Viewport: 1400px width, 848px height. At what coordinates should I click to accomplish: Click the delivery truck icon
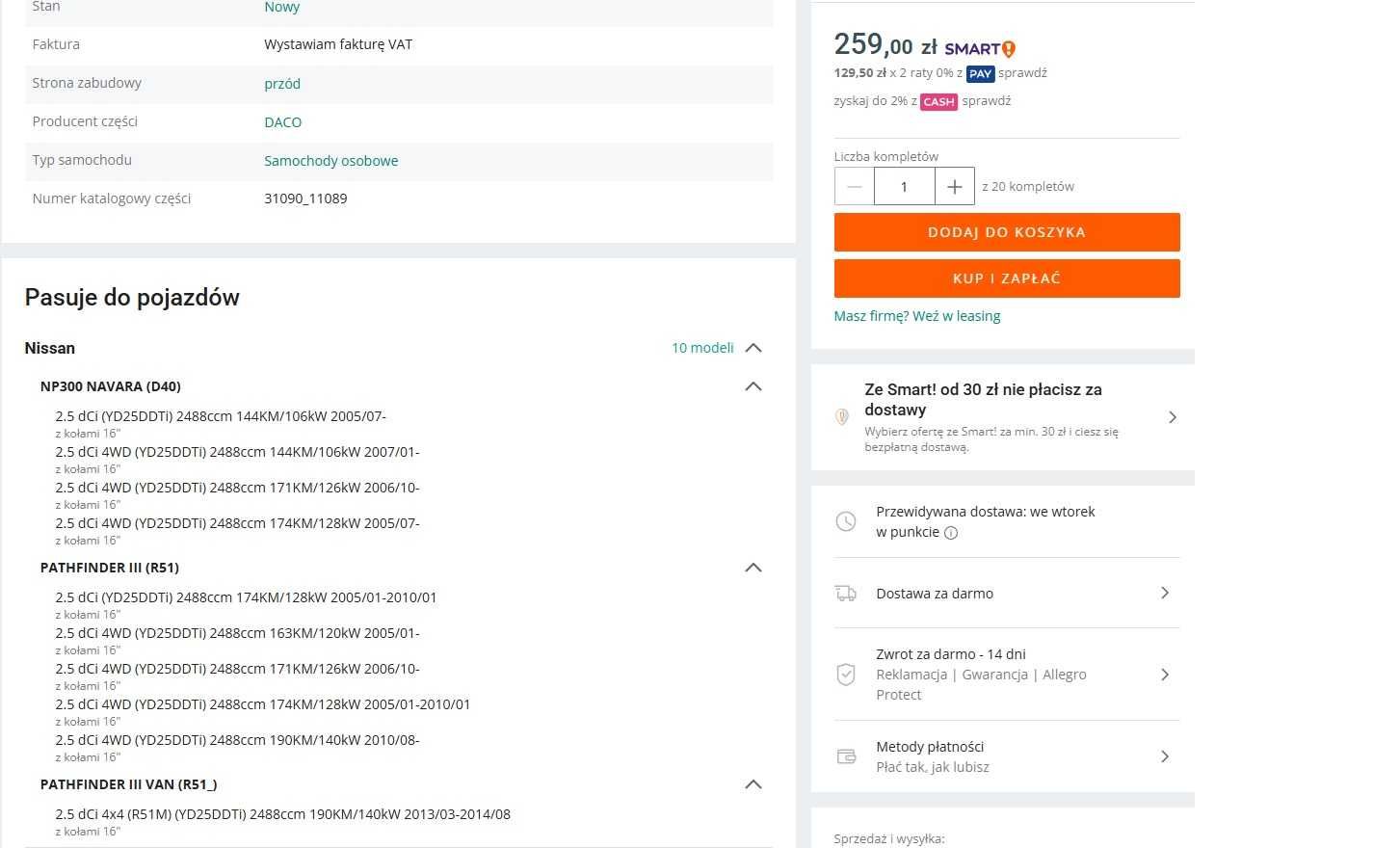[x=846, y=594]
